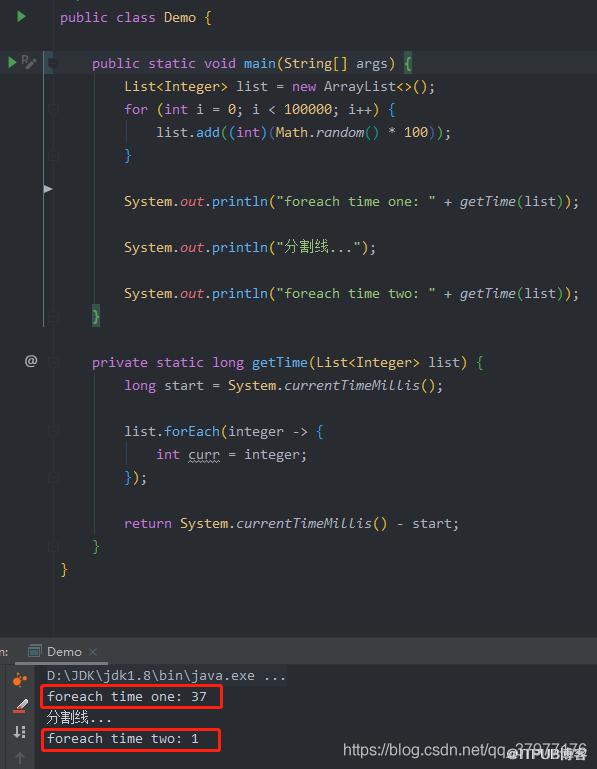The height and width of the screenshot is (769, 597).
Task: Click console output 'foreach time one: 37'
Action: (x=127, y=696)
